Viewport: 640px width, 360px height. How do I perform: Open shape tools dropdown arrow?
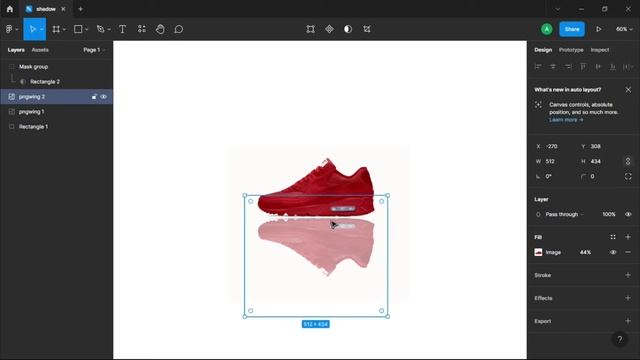[86, 29]
